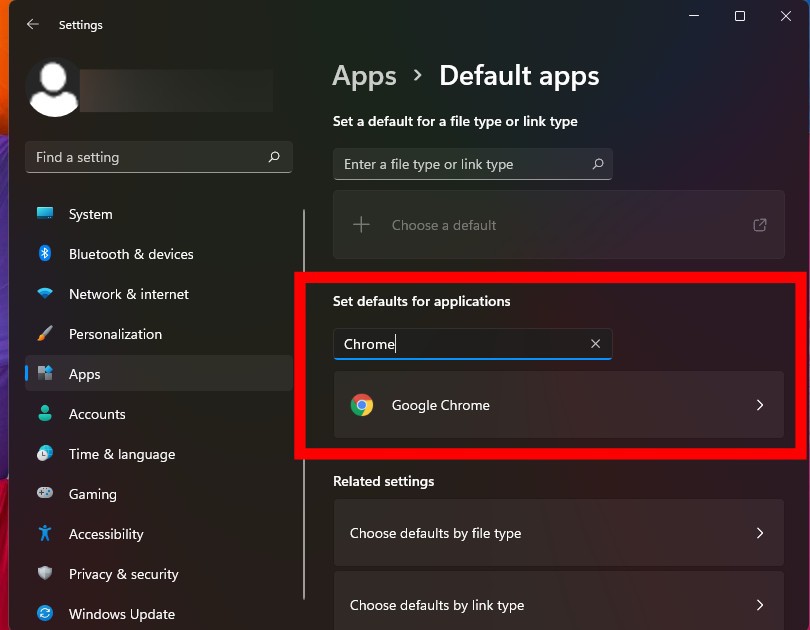Image resolution: width=810 pixels, height=630 pixels.
Task: Open System settings
Action: click(x=159, y=214)
